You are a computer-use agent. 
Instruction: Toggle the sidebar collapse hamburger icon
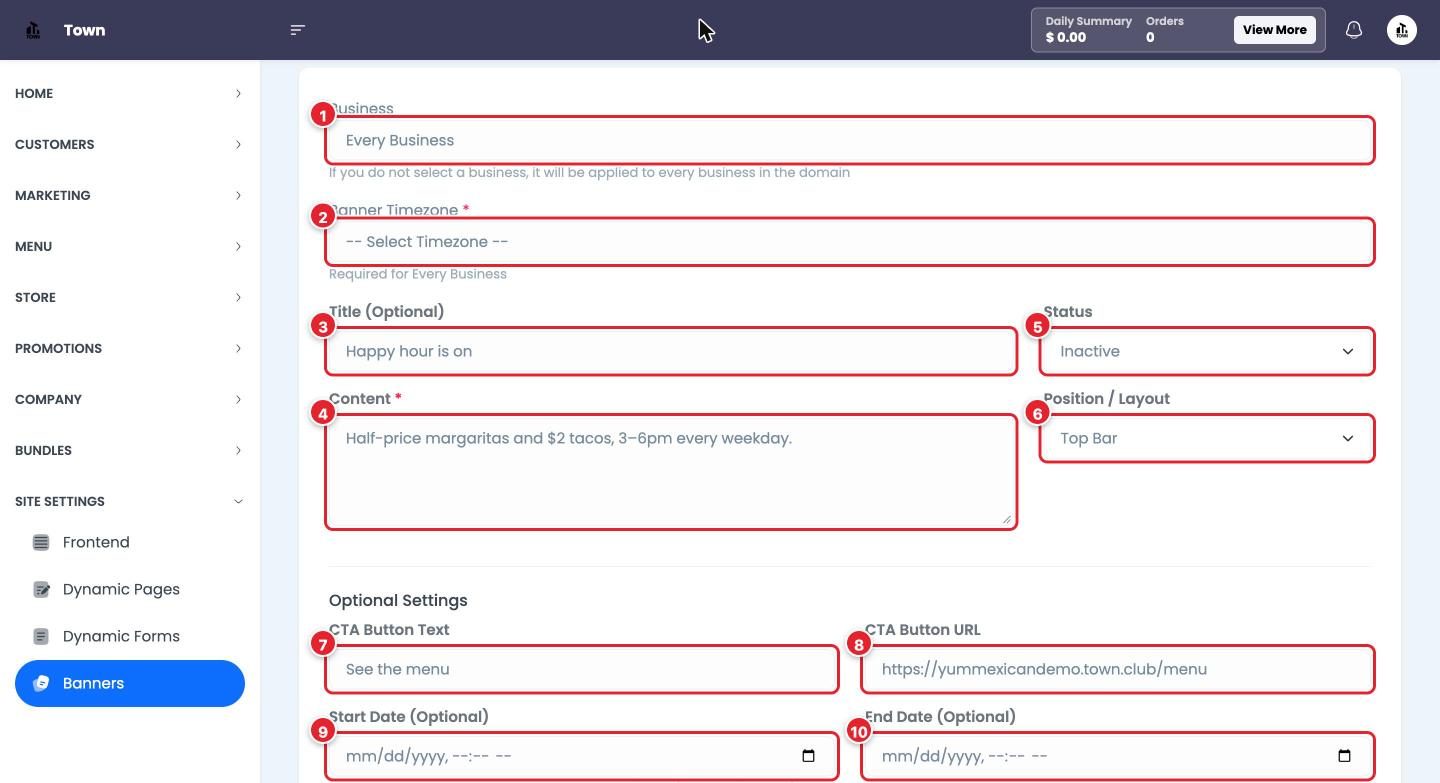click(297, 30)
